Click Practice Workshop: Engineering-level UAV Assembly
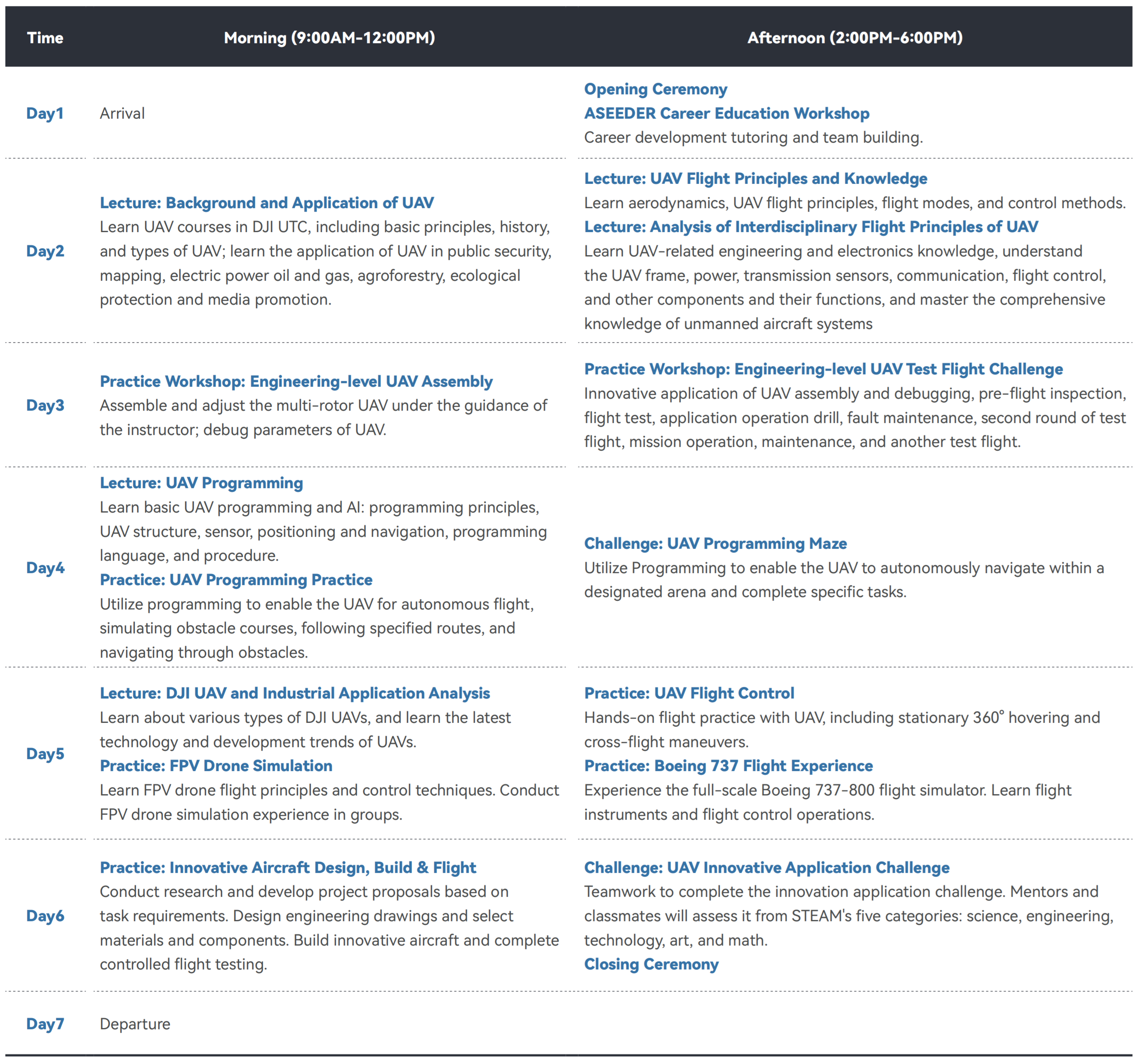Screen dimensions: 1136x1064 [296, 381]
